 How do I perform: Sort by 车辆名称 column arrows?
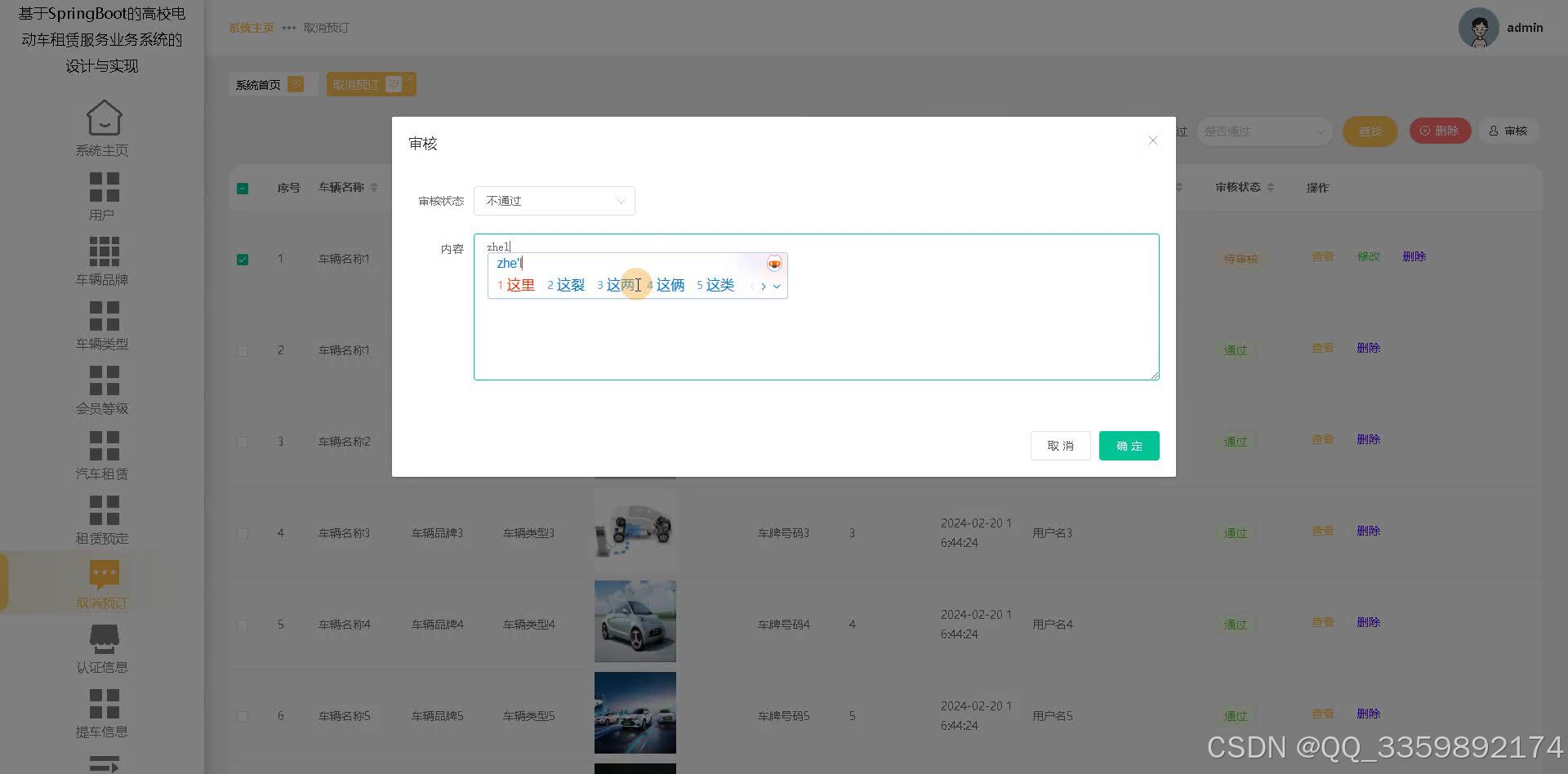tap(374, 188)
